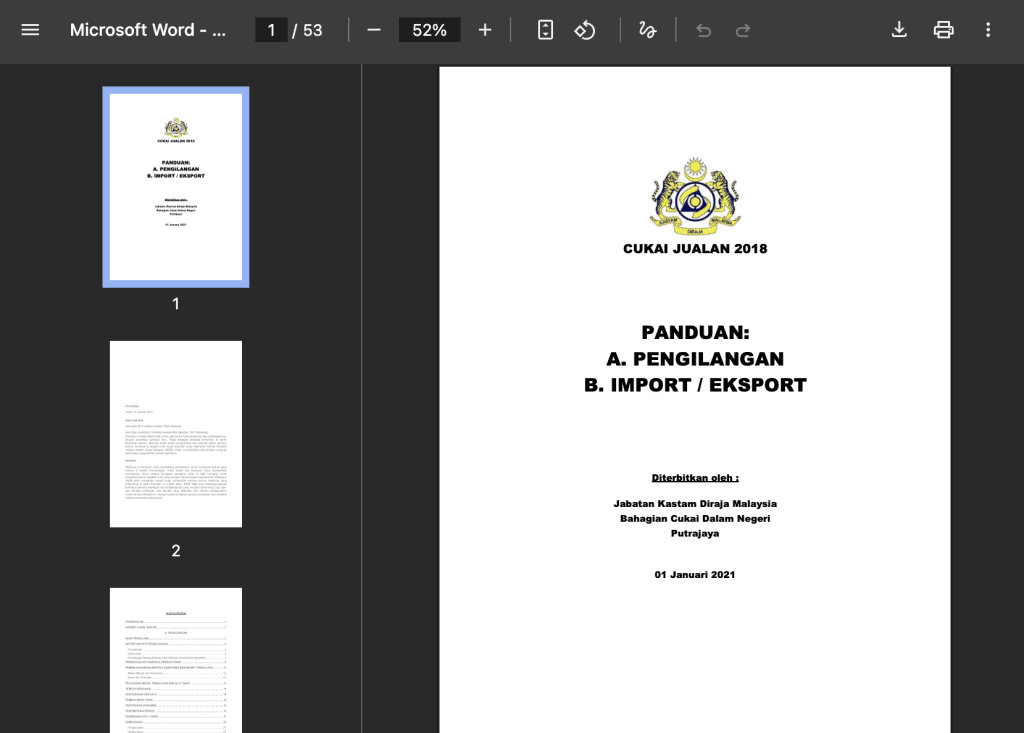Select page 1 thumbnail
The width and height of the screenshot is (1024, 733).
click(x=176, y=187)
